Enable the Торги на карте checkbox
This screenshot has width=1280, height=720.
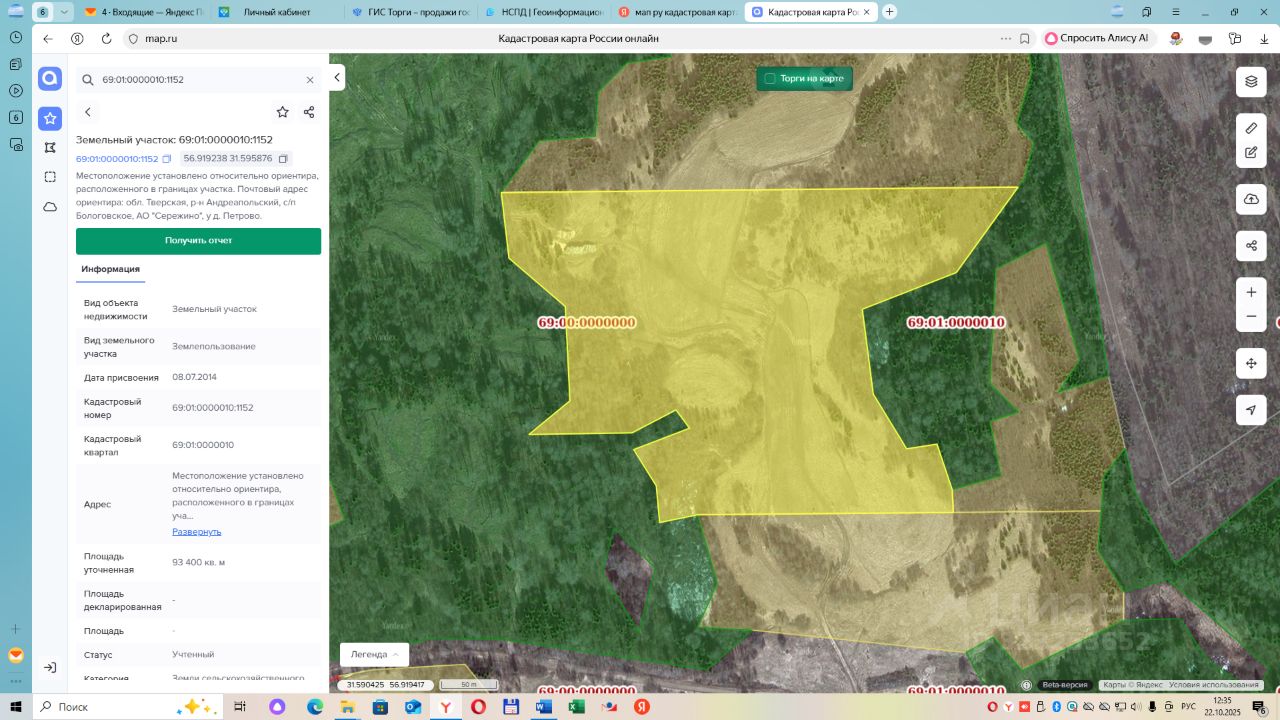[770, 78]
